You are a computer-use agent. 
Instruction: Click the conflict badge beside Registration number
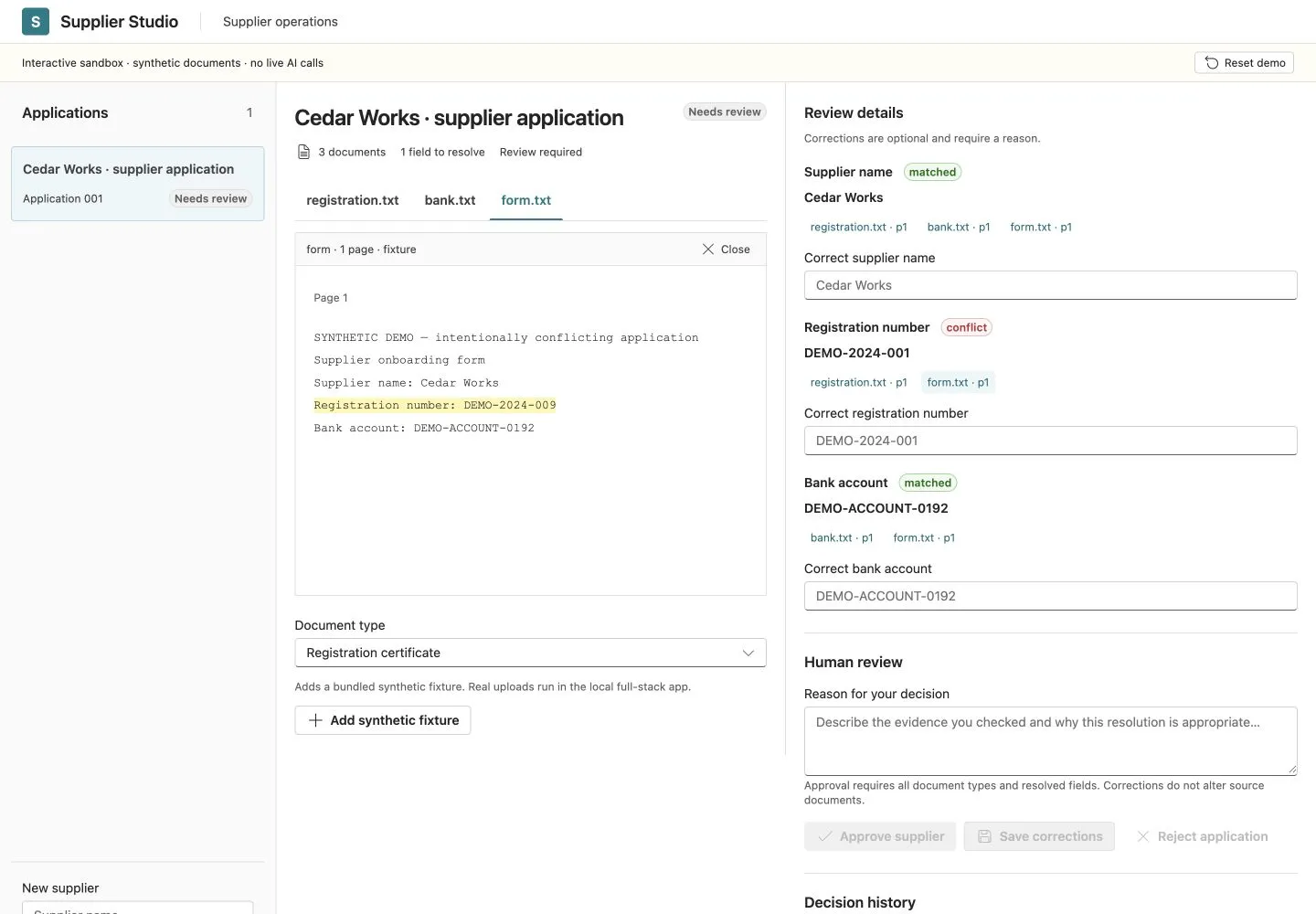point(966,327)
